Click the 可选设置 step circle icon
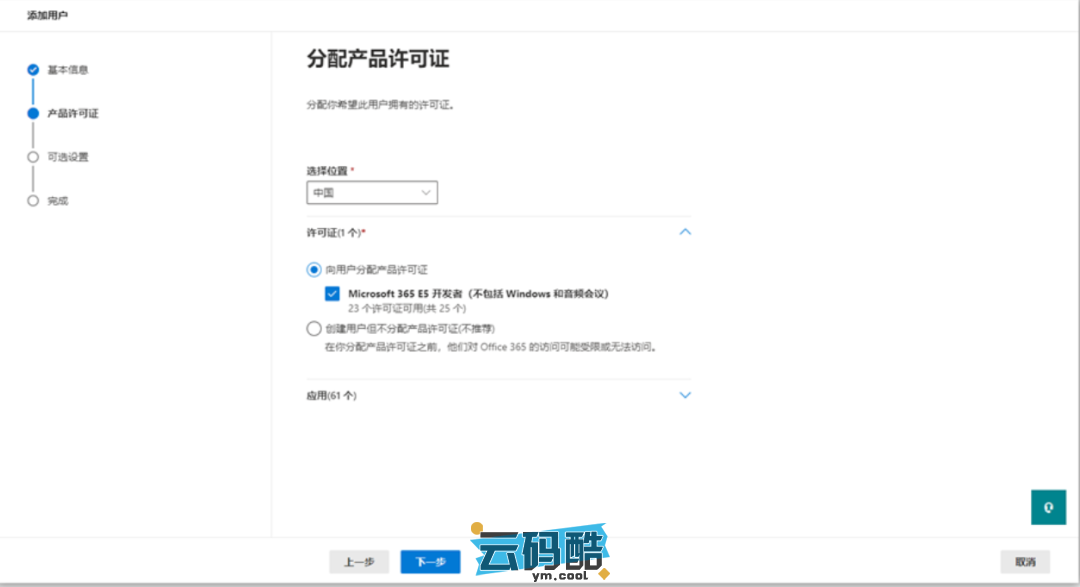 [33, 157]
